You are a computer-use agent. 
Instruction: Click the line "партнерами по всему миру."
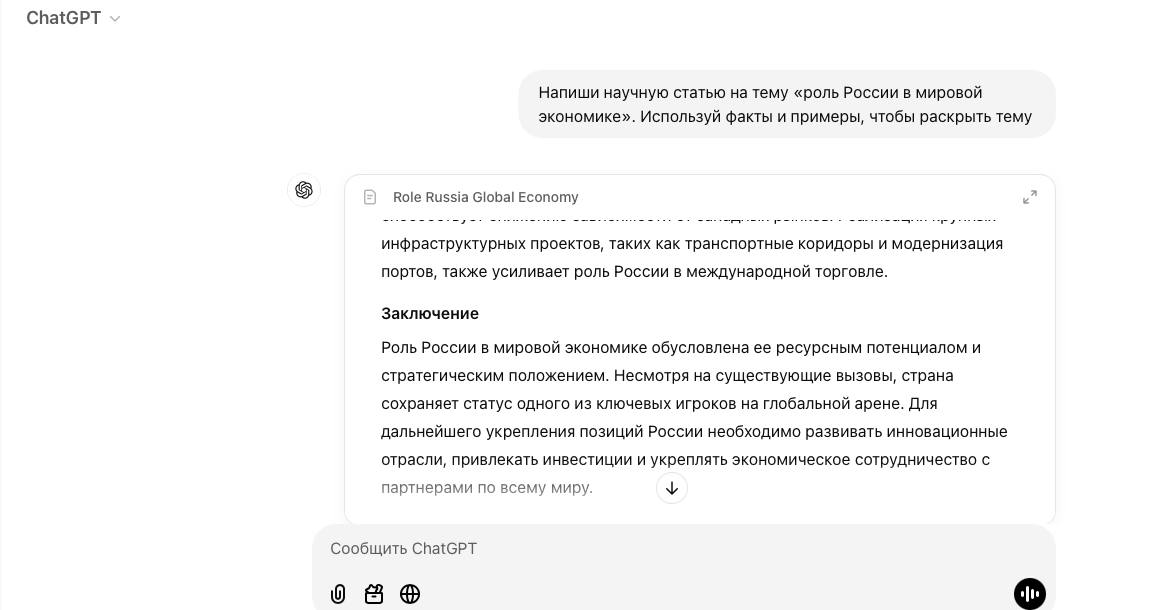(x=487, y=488)
